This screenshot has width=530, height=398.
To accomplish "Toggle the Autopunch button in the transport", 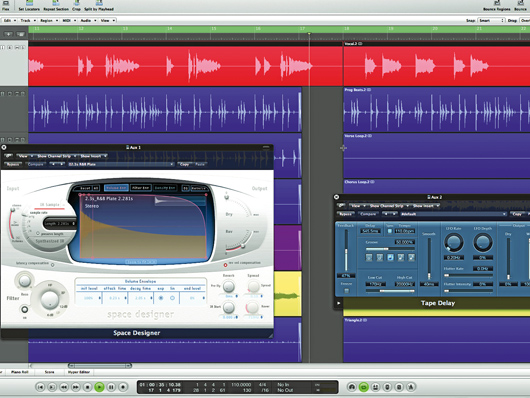I will click(x=375, y=387).
